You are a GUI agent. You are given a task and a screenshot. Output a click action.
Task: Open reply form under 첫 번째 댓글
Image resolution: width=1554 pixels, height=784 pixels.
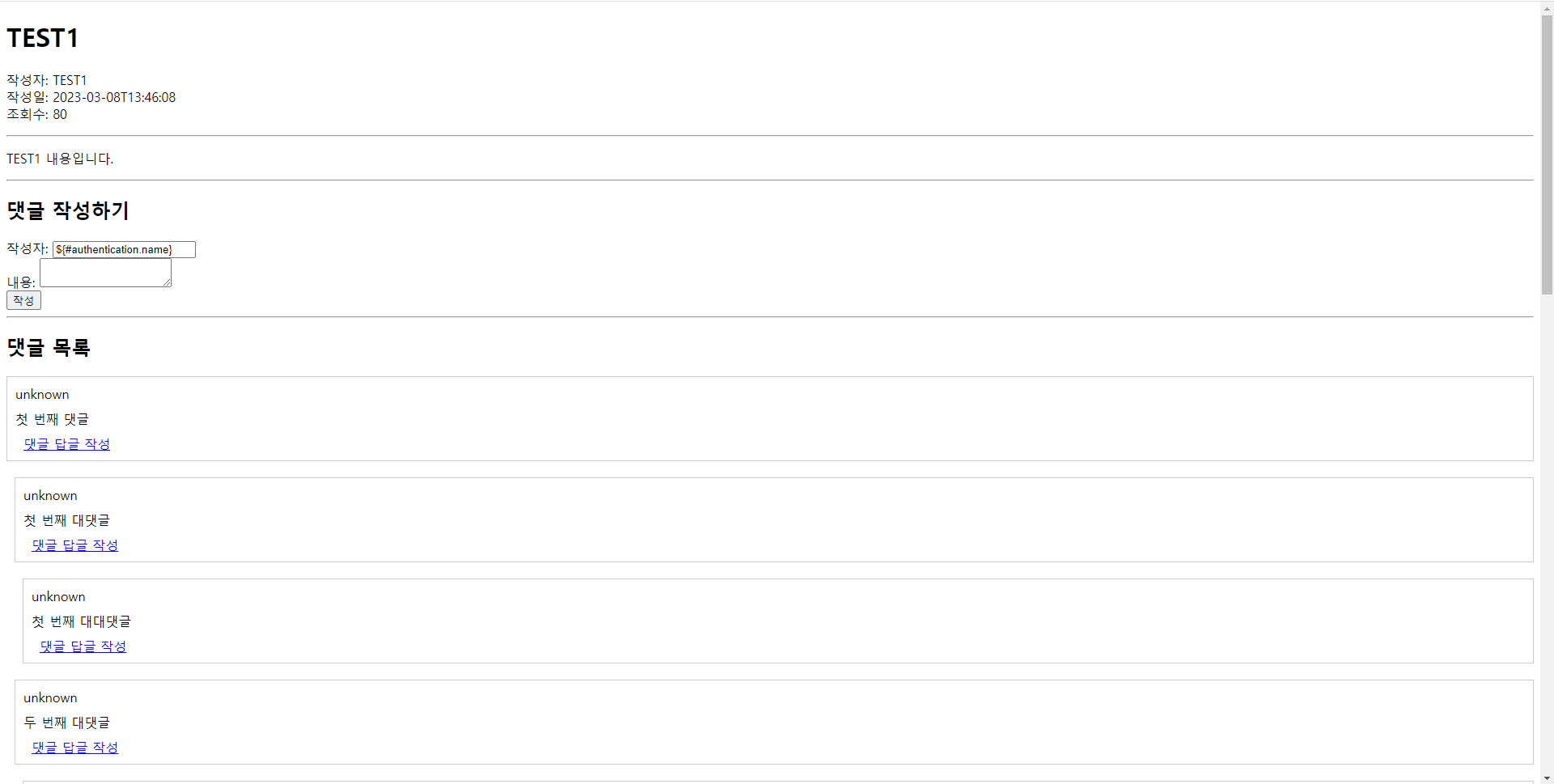pyautogui.click(x=66, y=443)
